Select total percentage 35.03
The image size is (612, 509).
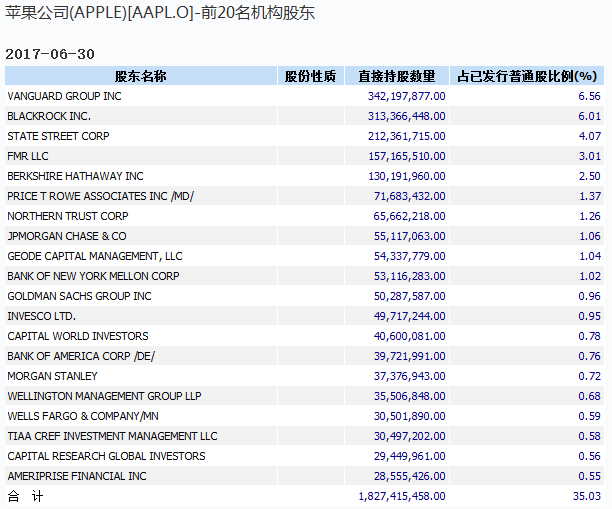tap(587, 496)
